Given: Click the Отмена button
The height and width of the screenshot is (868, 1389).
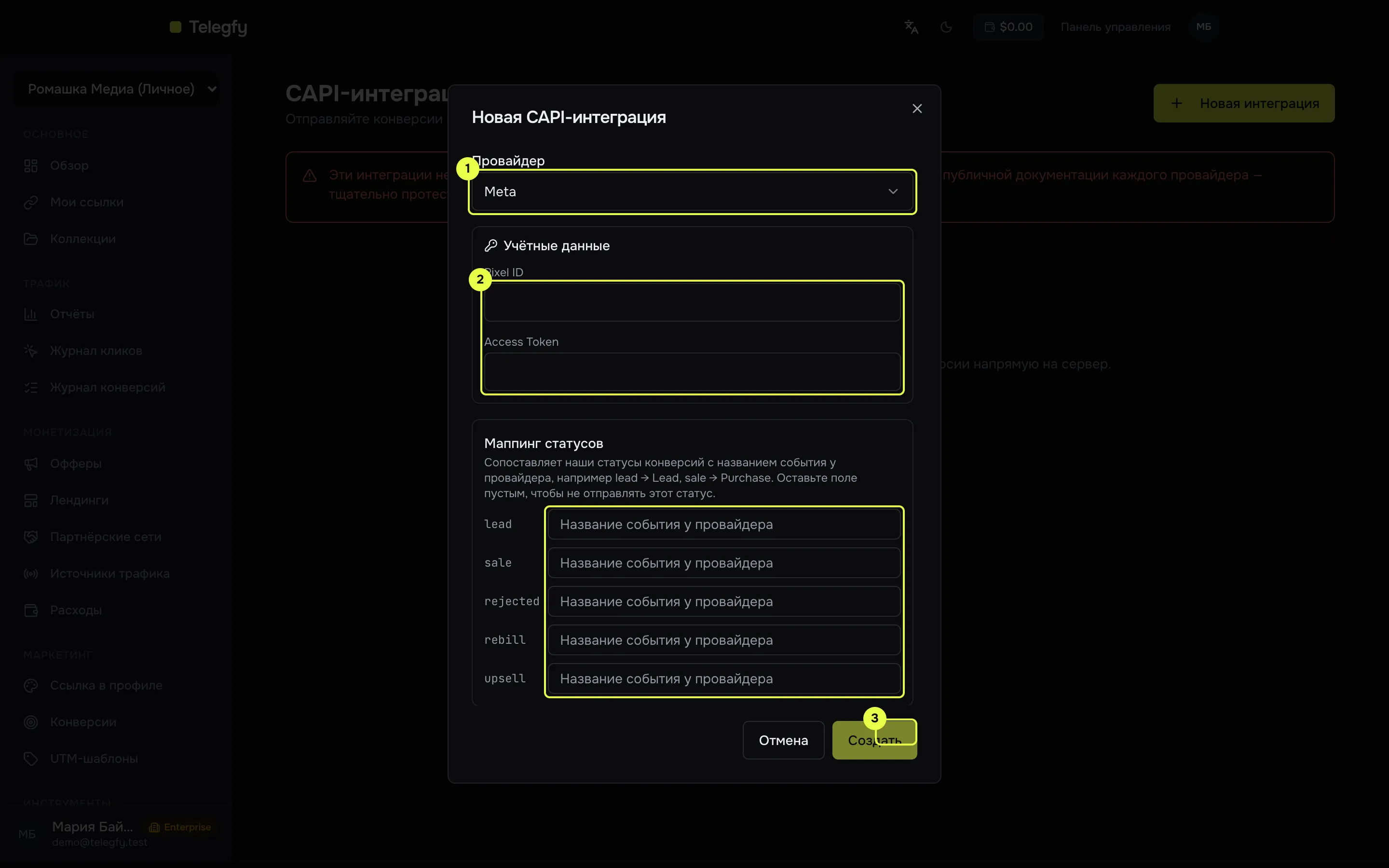Looking at the screenshot, I should [783, 740].
